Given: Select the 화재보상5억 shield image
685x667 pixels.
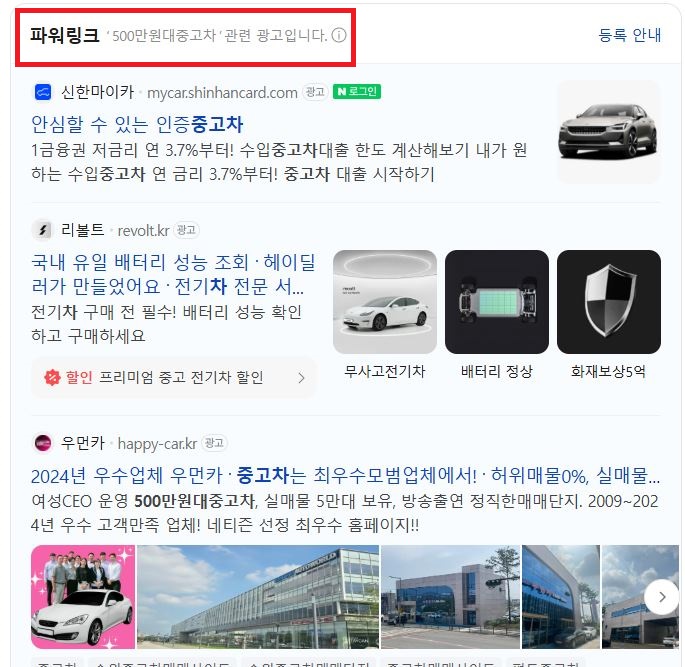Looking at the screenshot, I should (x=609, y=302).
